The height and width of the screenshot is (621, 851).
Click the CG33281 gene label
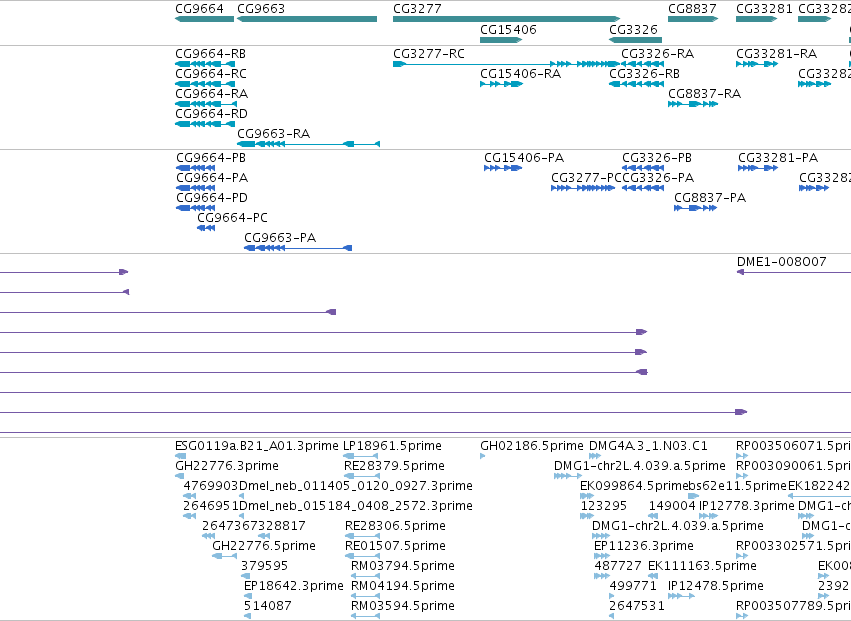(764, 9)
